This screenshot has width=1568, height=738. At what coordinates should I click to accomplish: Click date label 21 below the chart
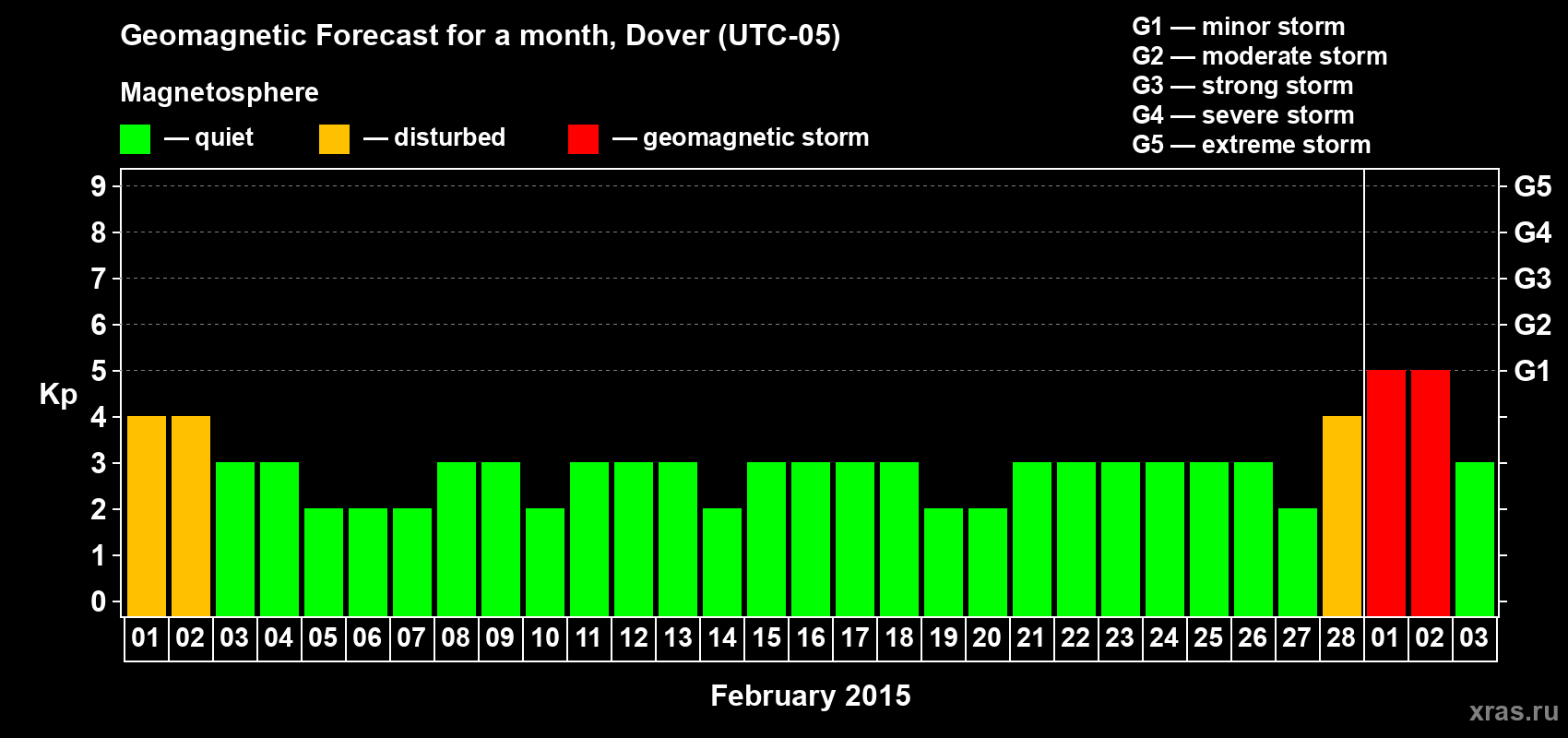tap(1031, 638)
